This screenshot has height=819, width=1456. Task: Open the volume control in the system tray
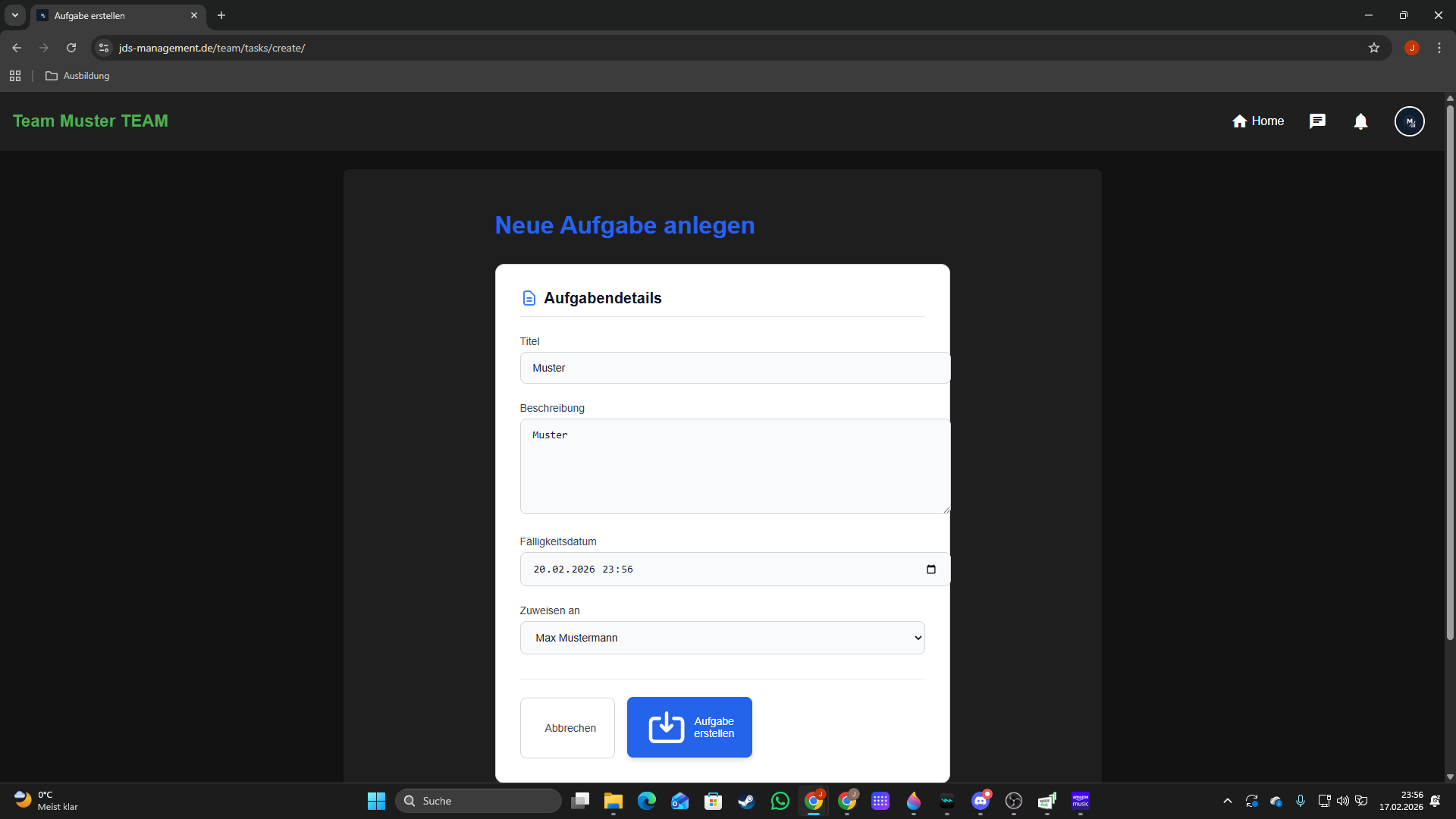[x=1342, y=801]
